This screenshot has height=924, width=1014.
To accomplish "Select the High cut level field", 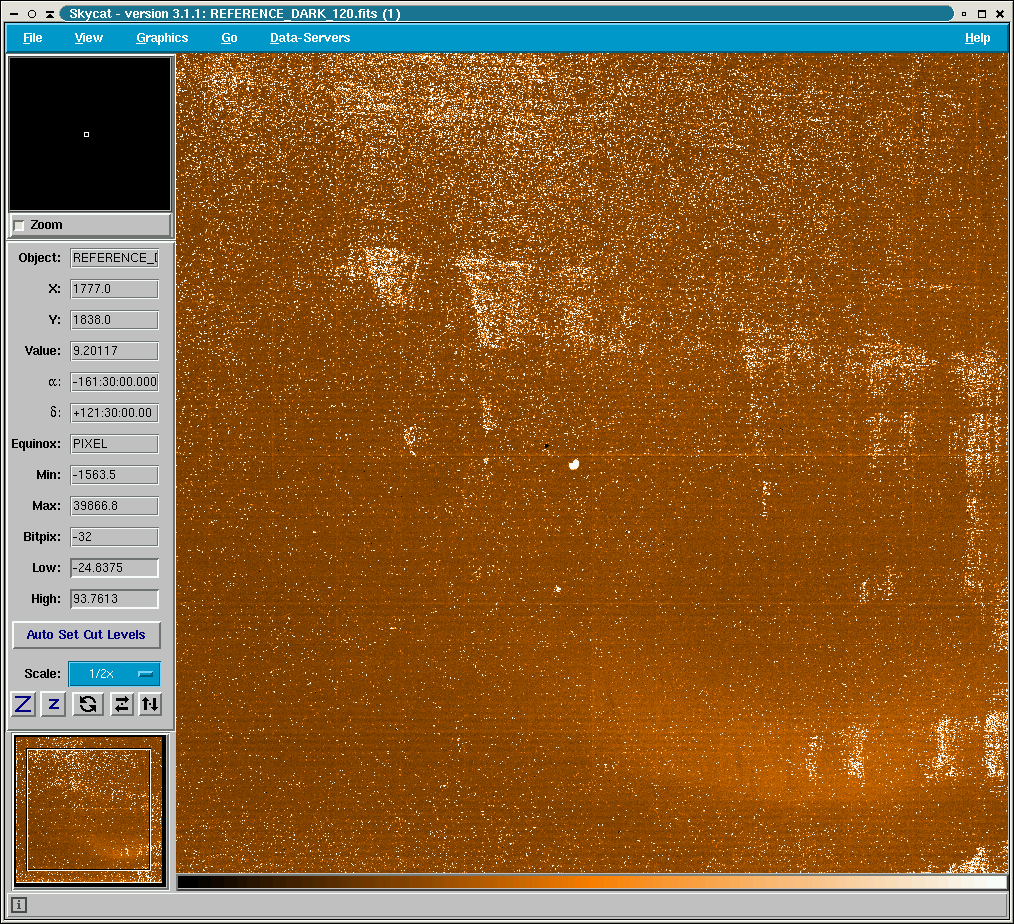I will tap(114, 599).
